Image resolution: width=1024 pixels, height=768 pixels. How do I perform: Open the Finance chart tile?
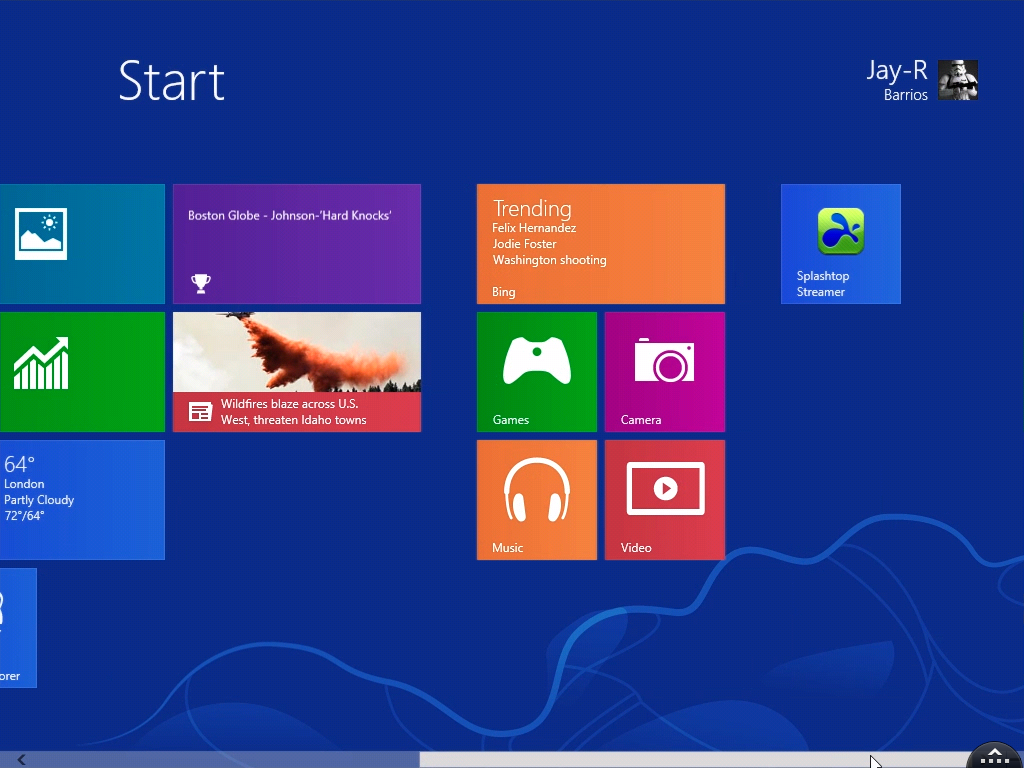(x=80, y=371)
